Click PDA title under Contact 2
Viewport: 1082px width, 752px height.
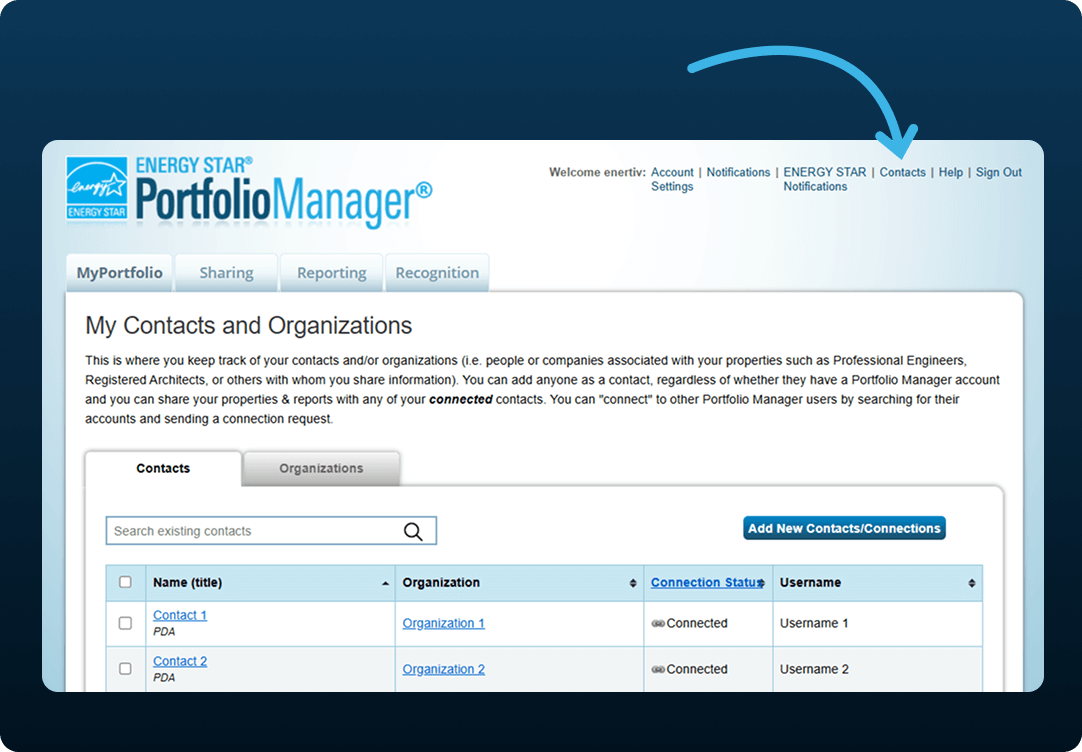click(164, 678)
